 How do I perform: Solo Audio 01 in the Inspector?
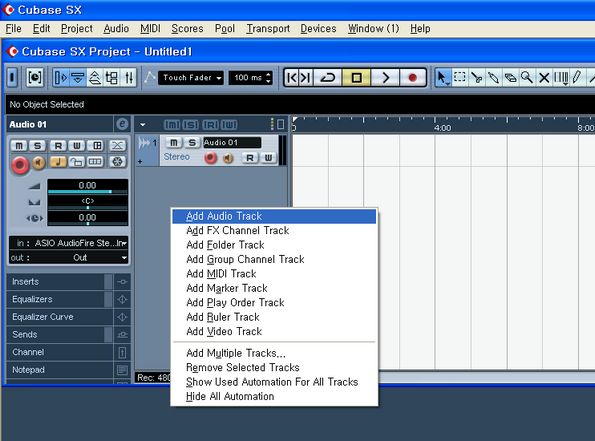point(37,145)
